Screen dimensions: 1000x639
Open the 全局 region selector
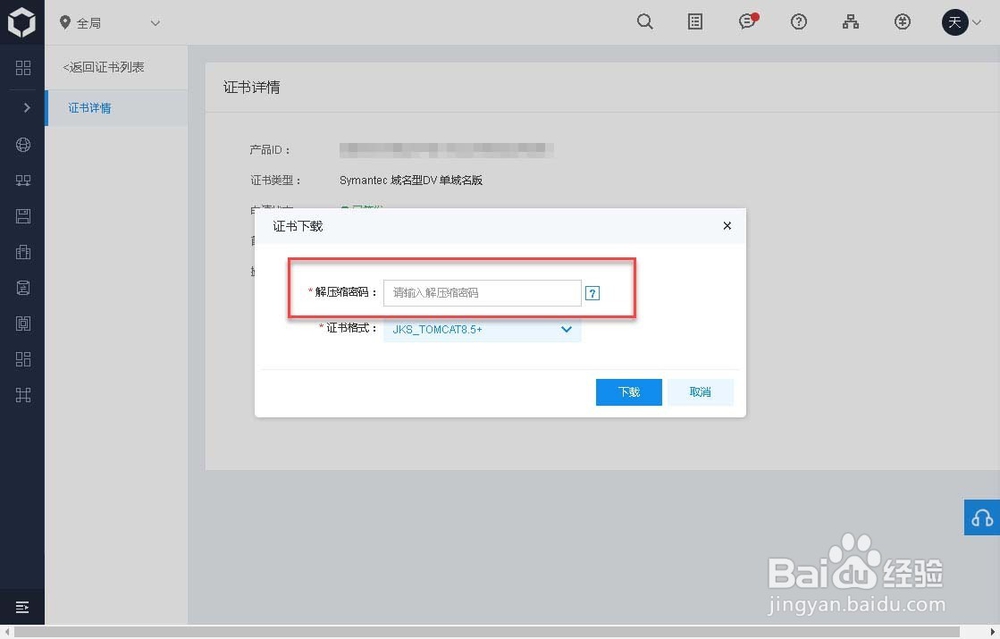(109, 23)
